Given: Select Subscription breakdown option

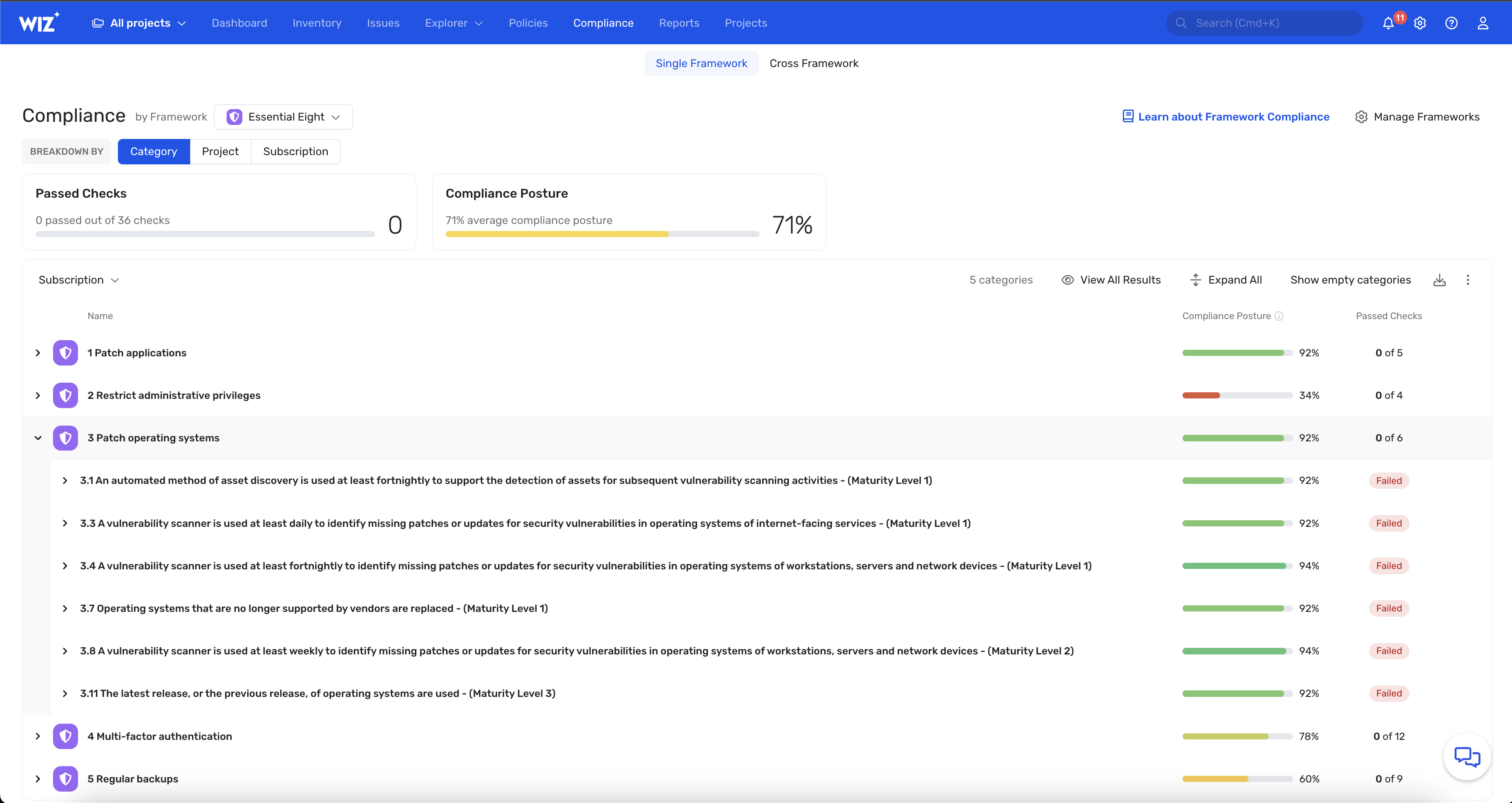Looking at the screenshot, I should click(x=296, y=152).
